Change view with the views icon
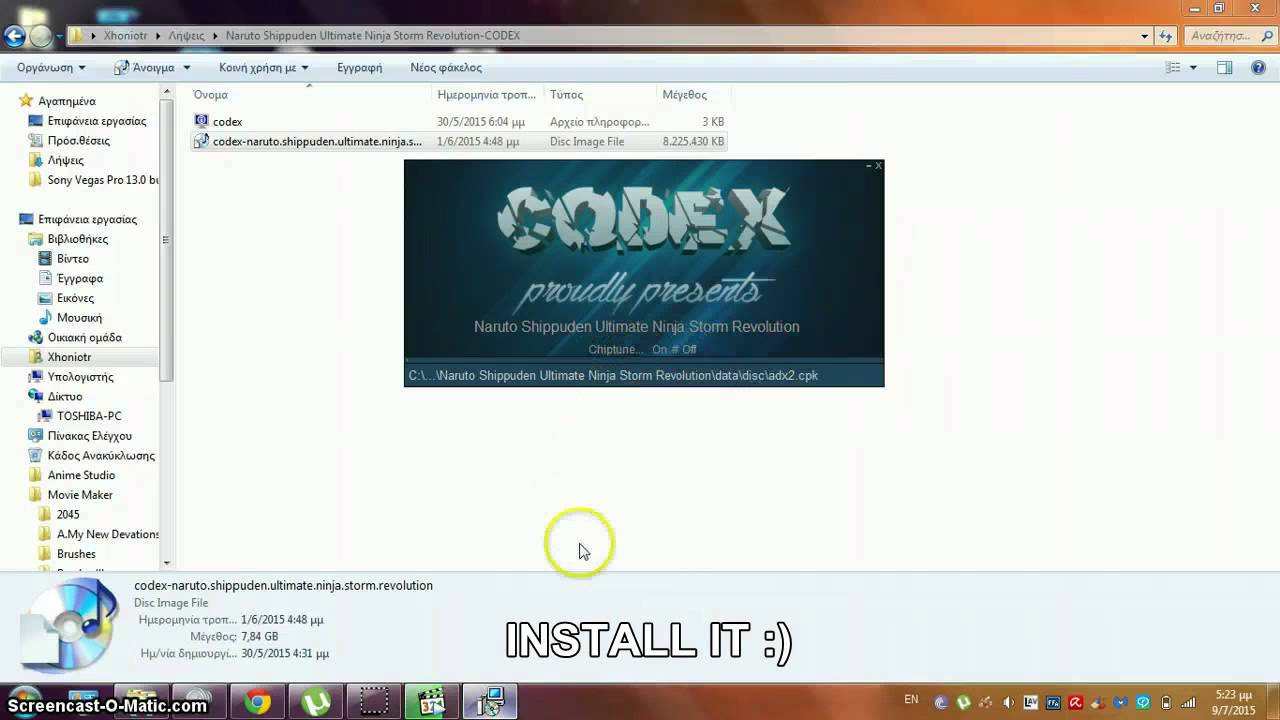This screenshot has width=1280, height=720. (x=1174, y=67)
